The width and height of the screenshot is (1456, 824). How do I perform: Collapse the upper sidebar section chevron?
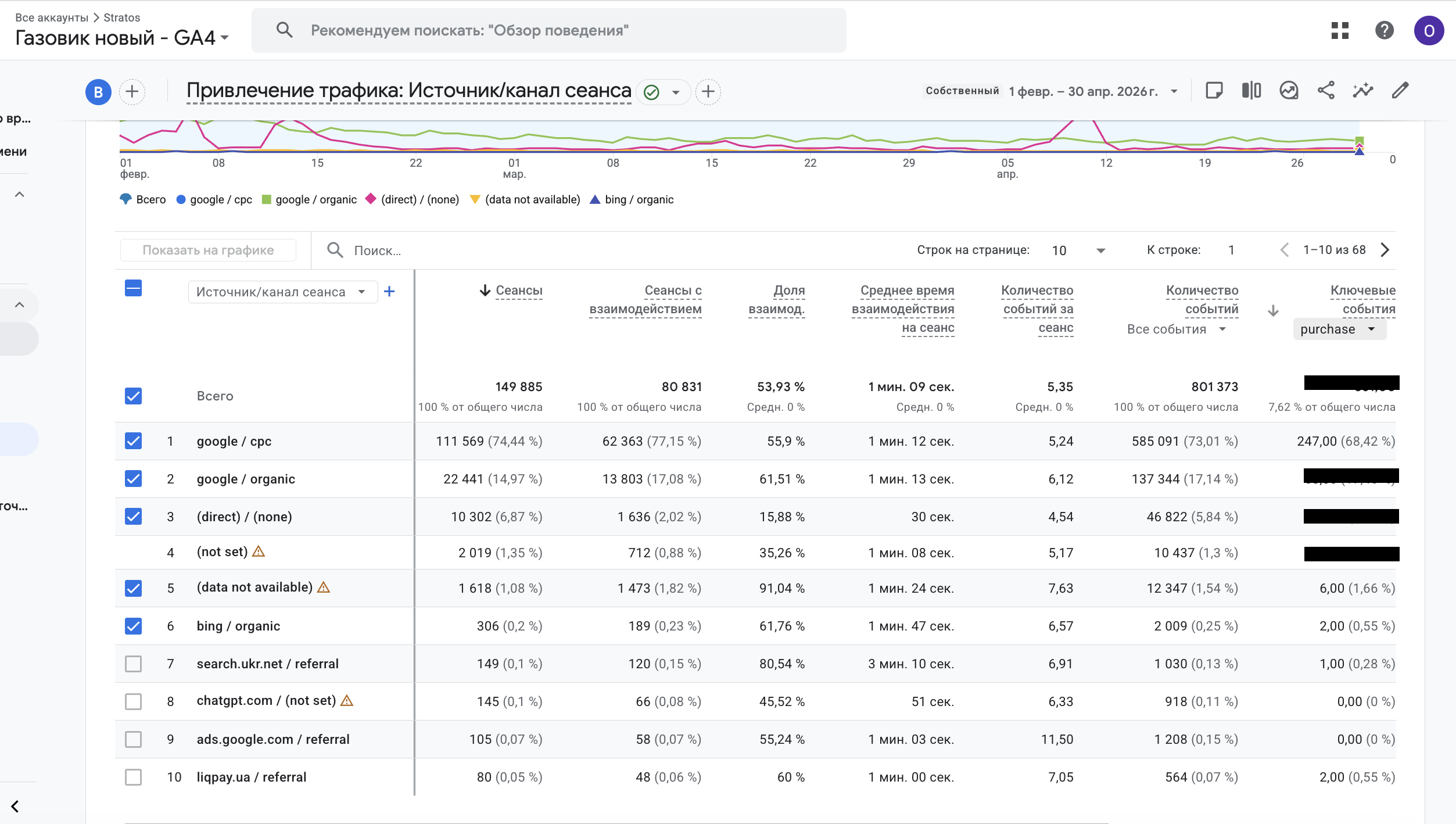tap(19, 195)
